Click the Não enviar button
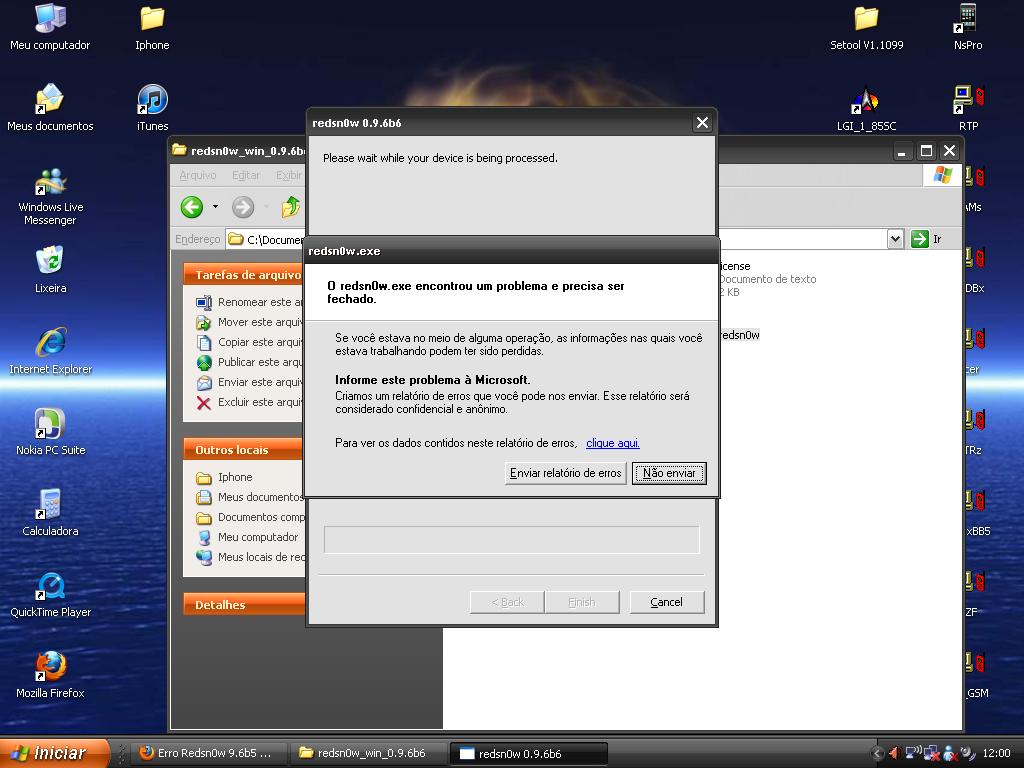The height and width of the screenshot is (768, 1024). point(669,473)
